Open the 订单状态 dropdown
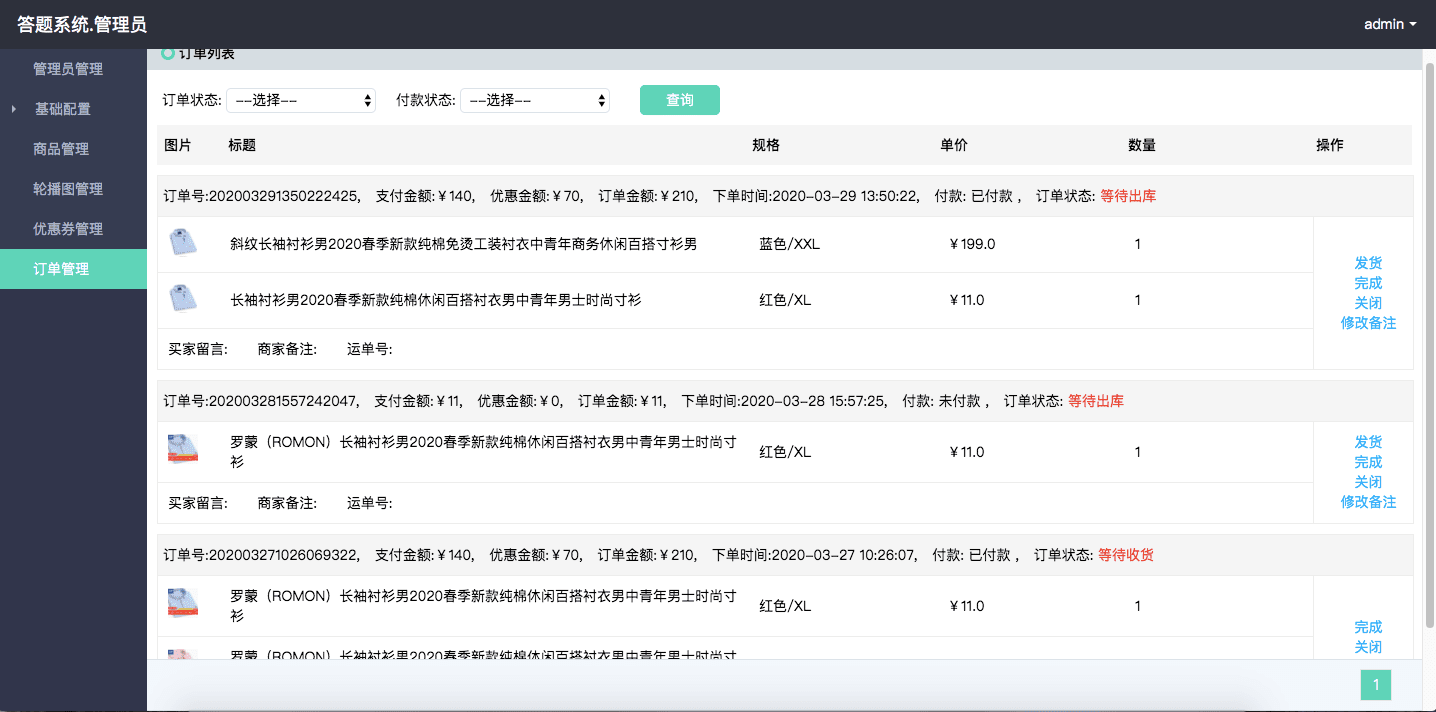Screen dimensions: 1436x712 click(301, 100)
